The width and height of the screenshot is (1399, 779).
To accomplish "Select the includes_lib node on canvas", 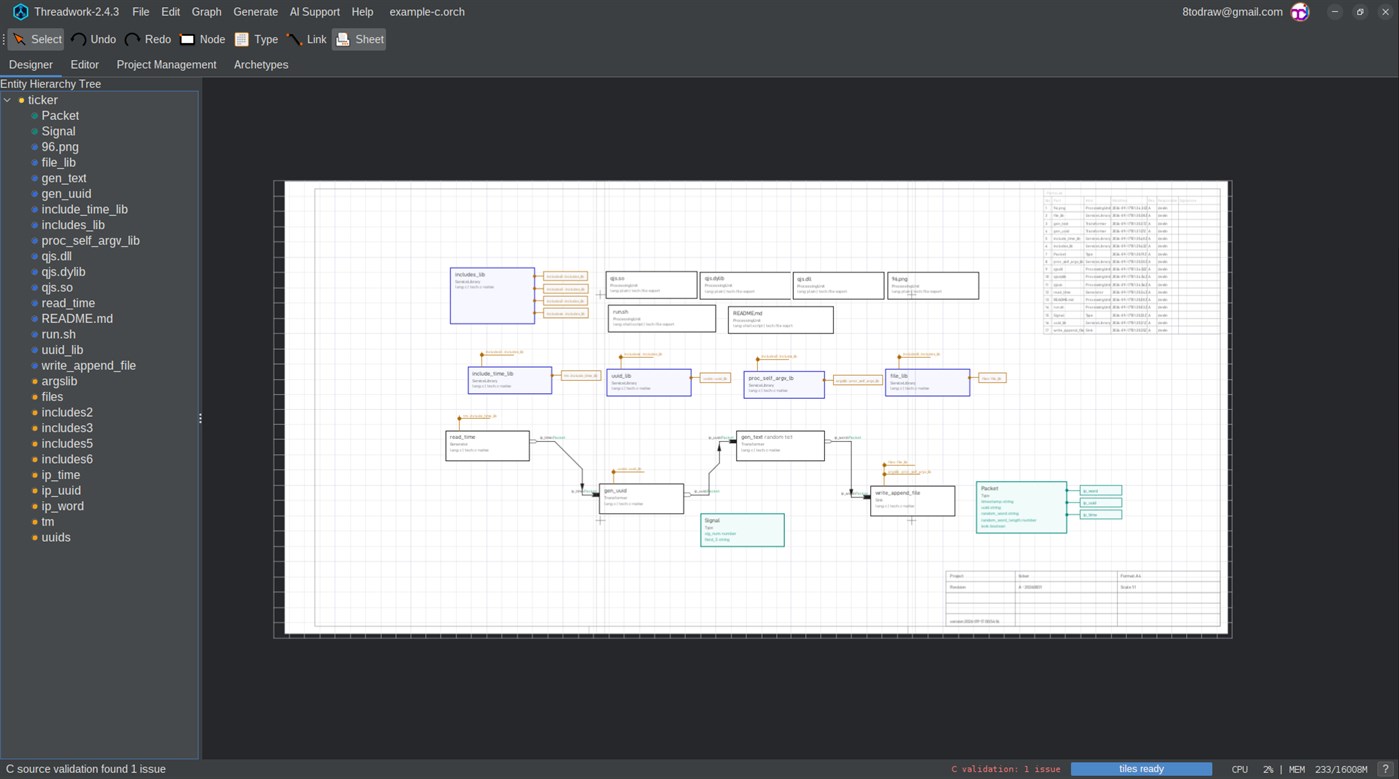I will pyautogui.click(x=492, y=295).
